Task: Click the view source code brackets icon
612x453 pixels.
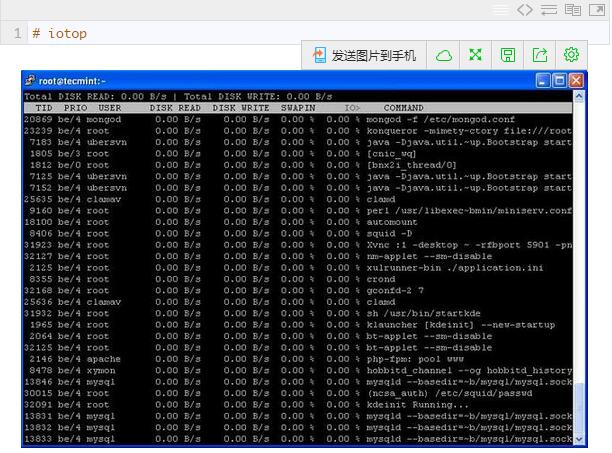Action: tap(524, 10)
